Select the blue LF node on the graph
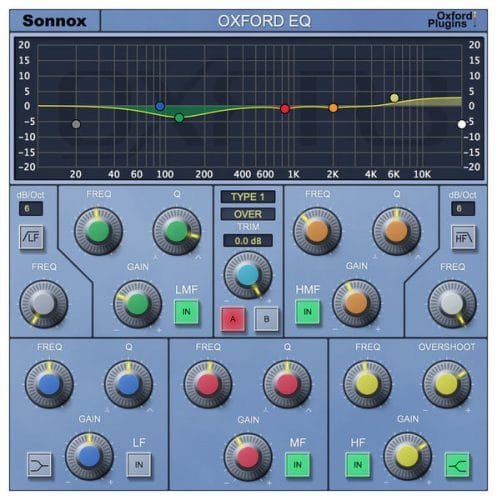Viewport: 497px width, 500px height. (160, 106)
